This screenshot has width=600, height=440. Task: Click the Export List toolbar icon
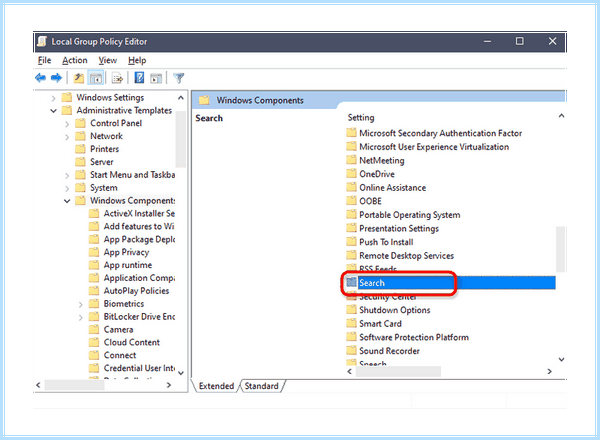pyautogui.click(x=117, y=78)
